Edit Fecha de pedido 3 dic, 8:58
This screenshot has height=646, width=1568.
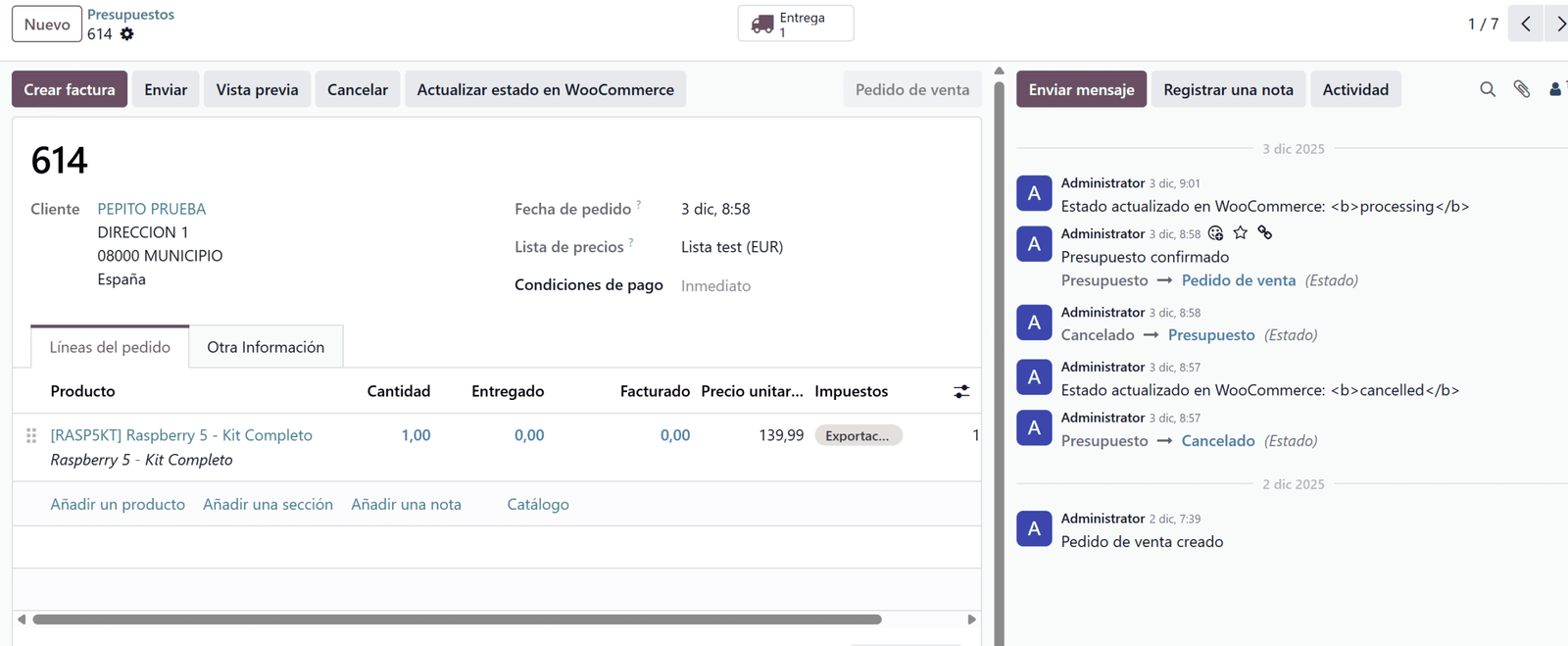pyautogui.click(x=715, y=209)
